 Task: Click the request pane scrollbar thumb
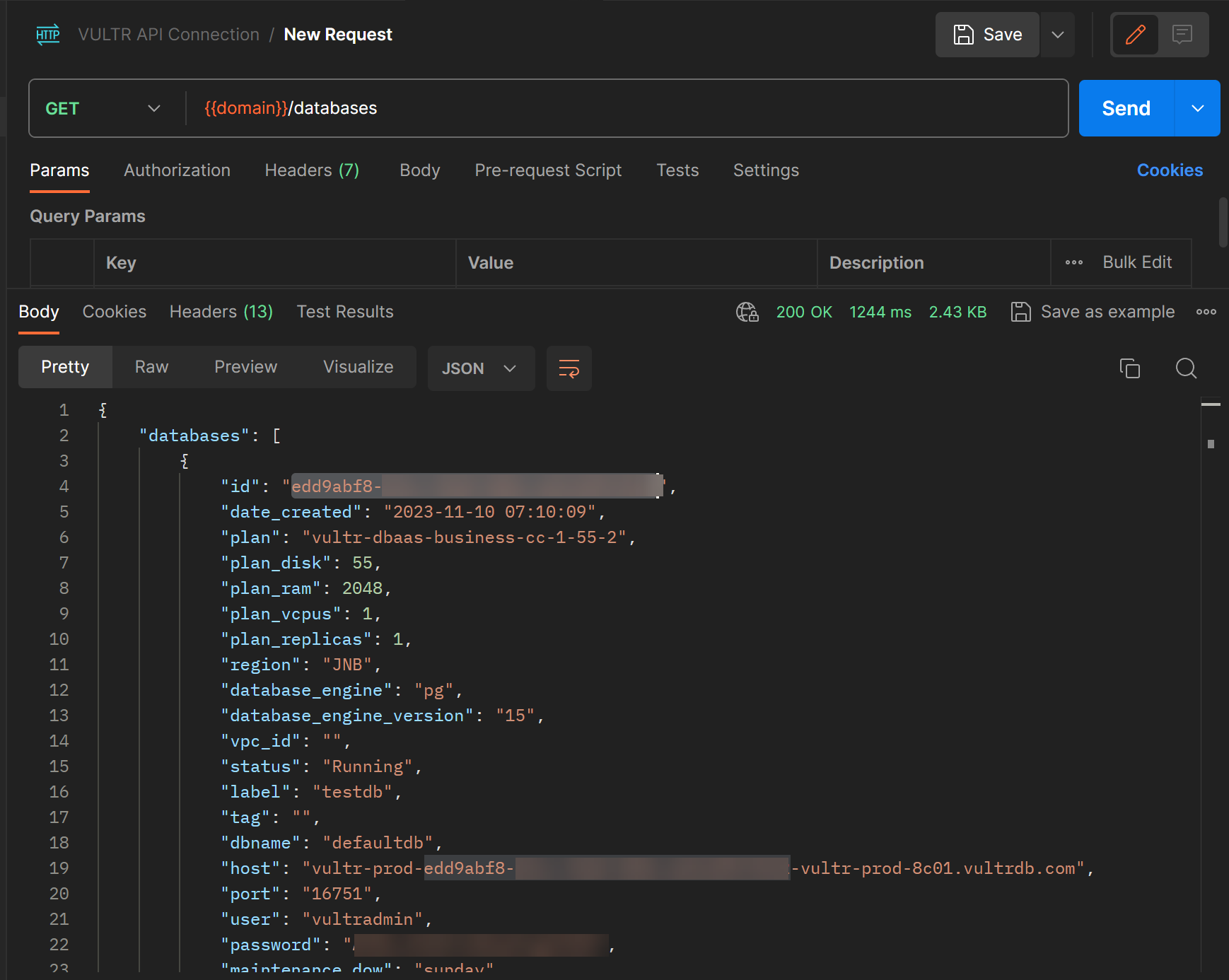pyautogui.click(x=1223, y=222)
